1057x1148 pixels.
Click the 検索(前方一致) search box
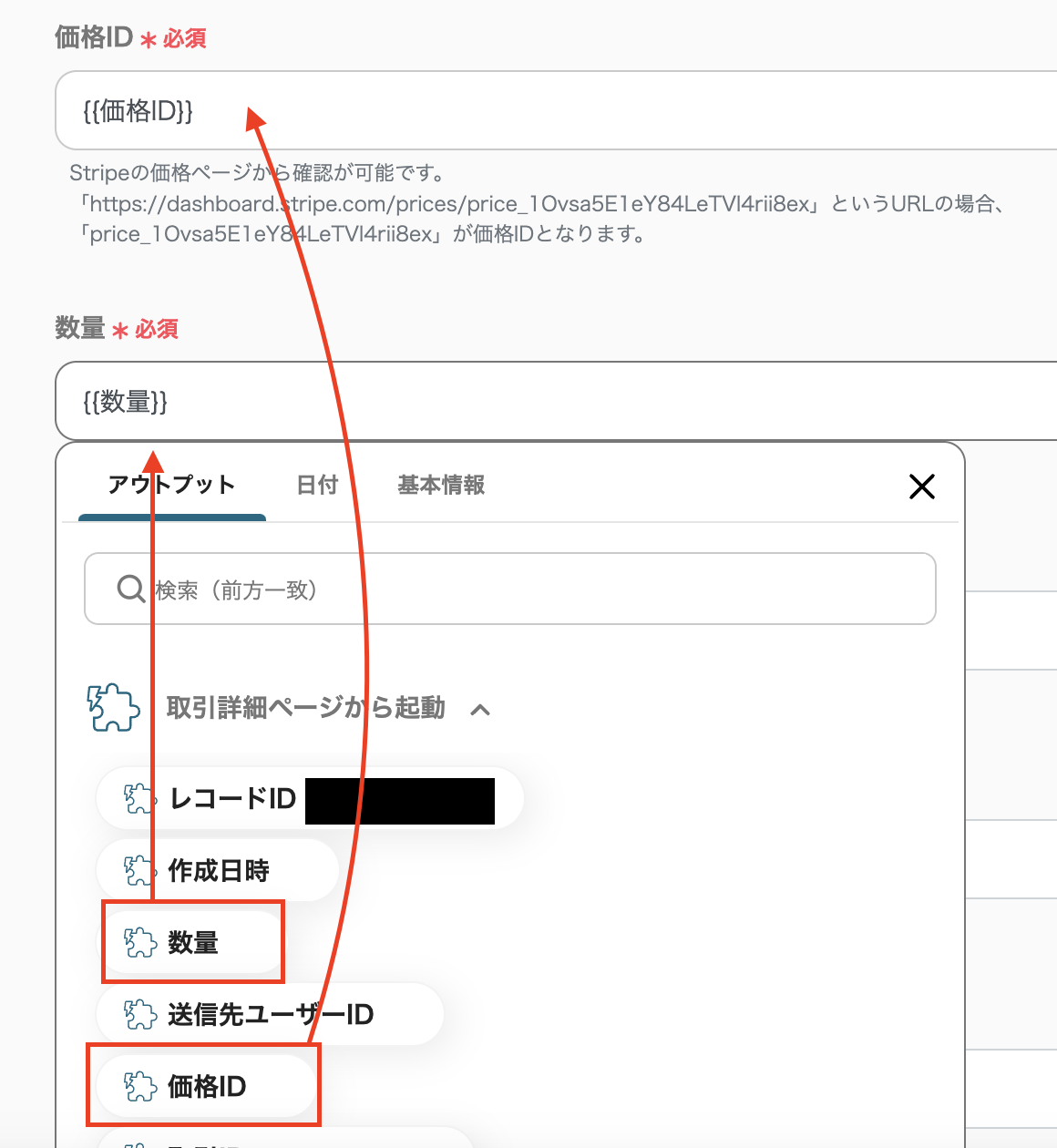tap(510, 589)
